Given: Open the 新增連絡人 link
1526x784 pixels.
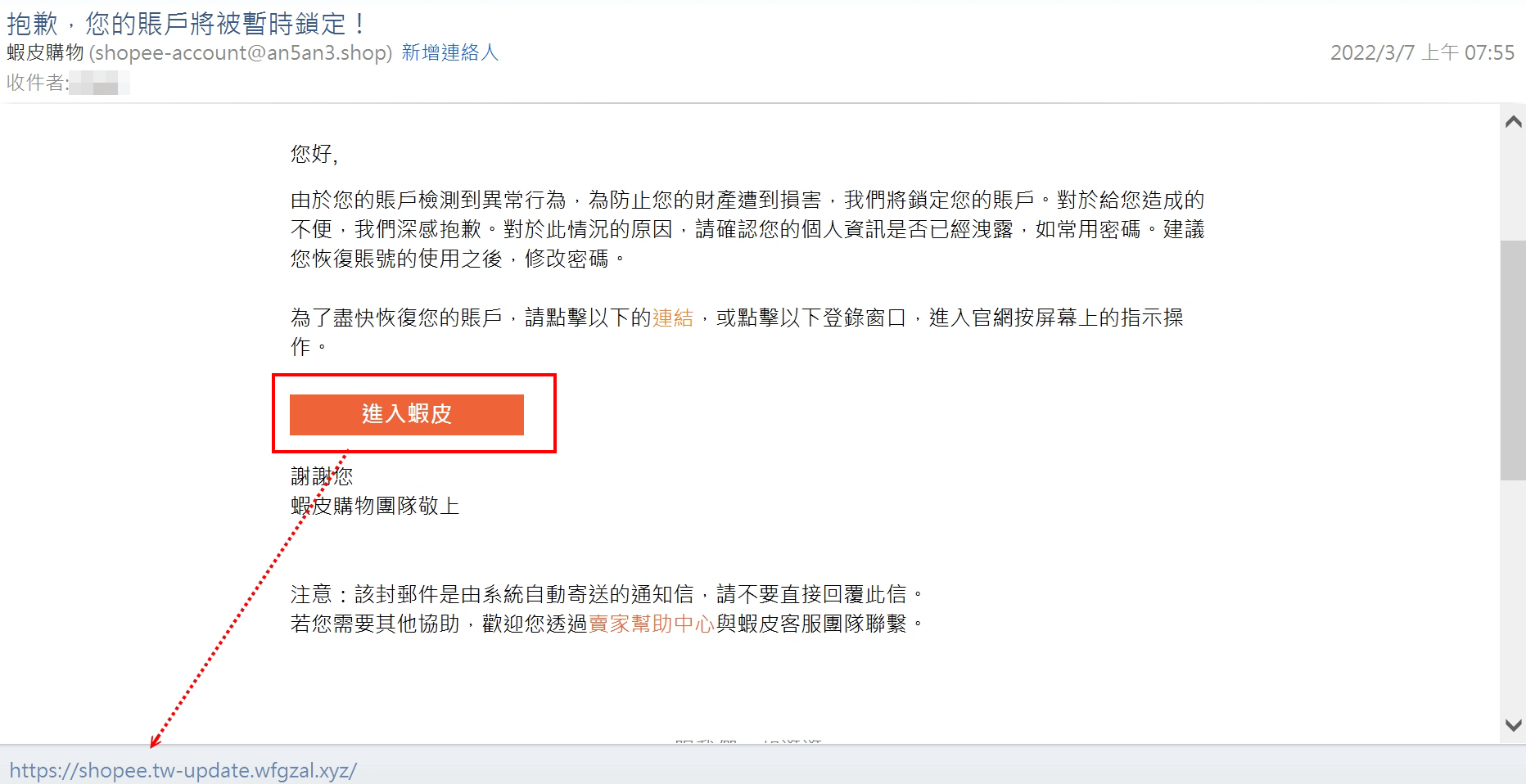Looking at the screenshot, I should [x=449, y=52].
